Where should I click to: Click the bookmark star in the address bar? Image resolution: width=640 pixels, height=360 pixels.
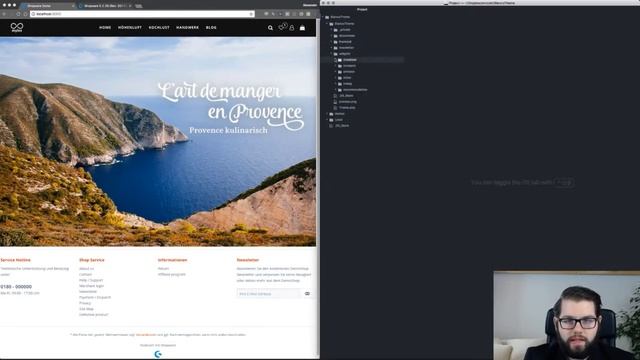[x=251, y=14]
